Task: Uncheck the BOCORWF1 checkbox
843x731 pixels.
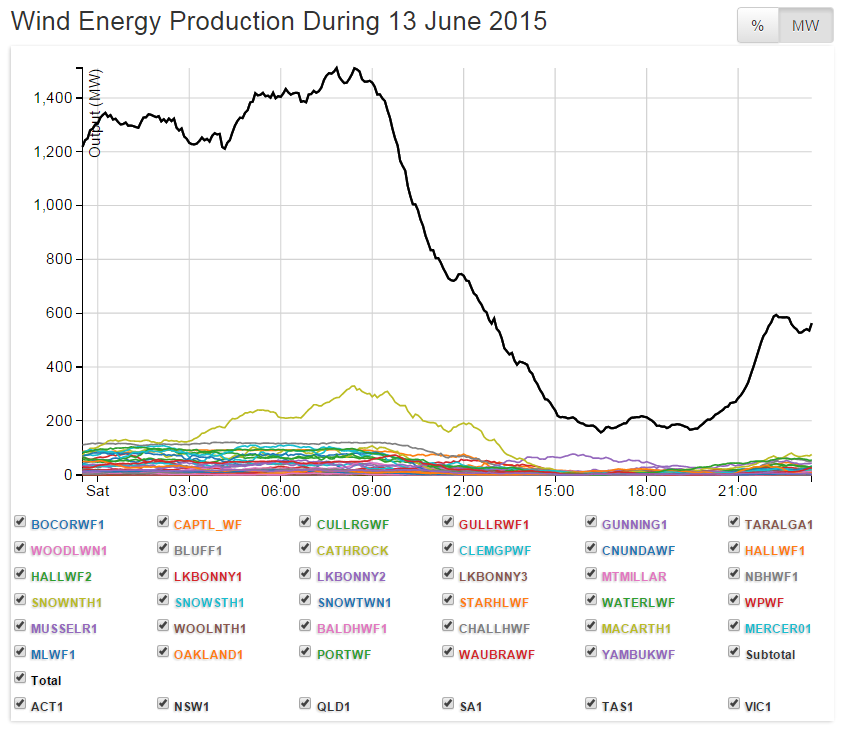Action: pos(20,523)
